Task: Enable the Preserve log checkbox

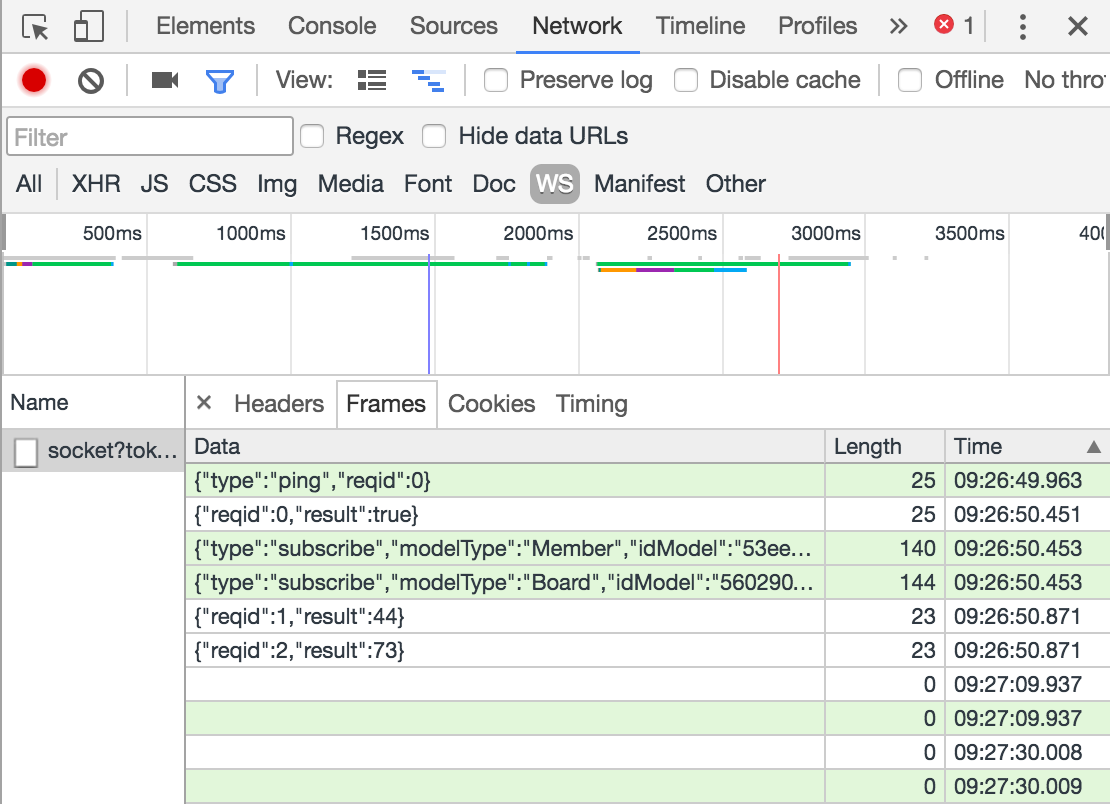Action: coord(496,80)
